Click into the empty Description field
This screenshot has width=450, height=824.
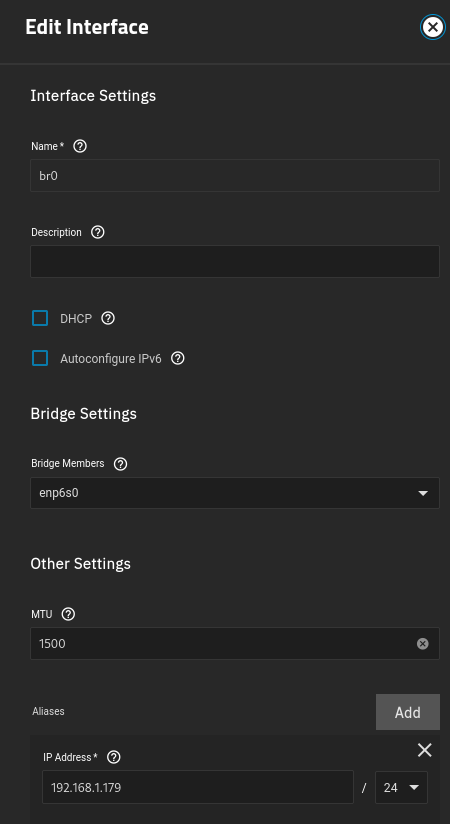click(x=235, y=261)
